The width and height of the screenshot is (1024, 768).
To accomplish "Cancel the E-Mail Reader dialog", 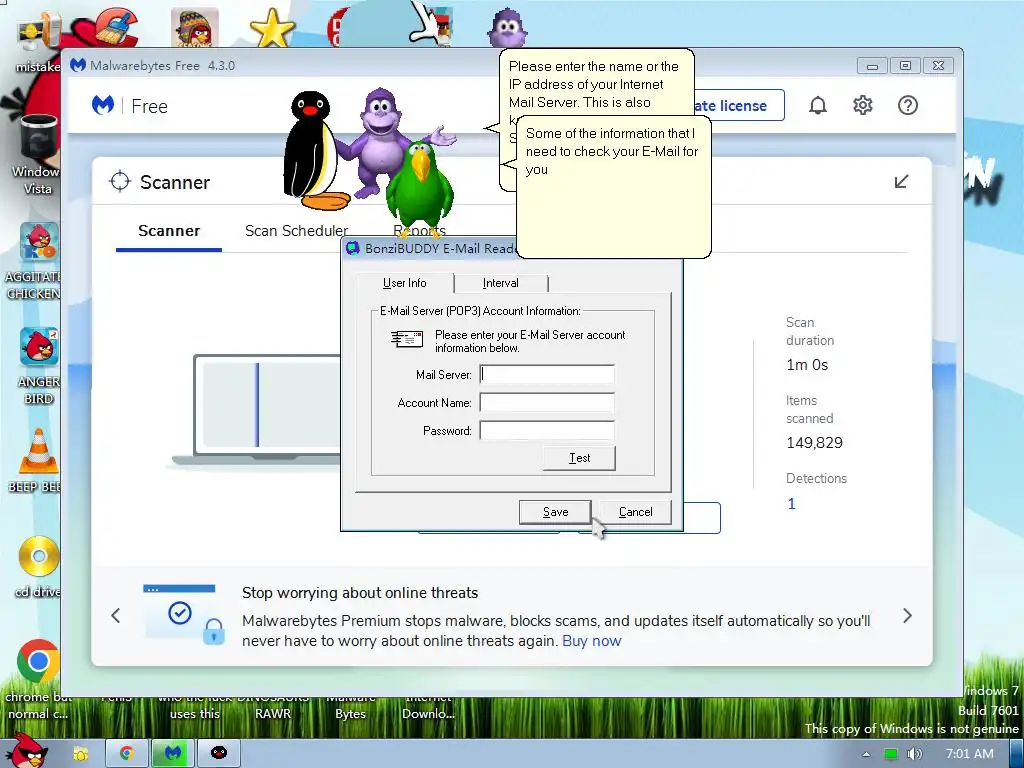I will coord(635,512).
